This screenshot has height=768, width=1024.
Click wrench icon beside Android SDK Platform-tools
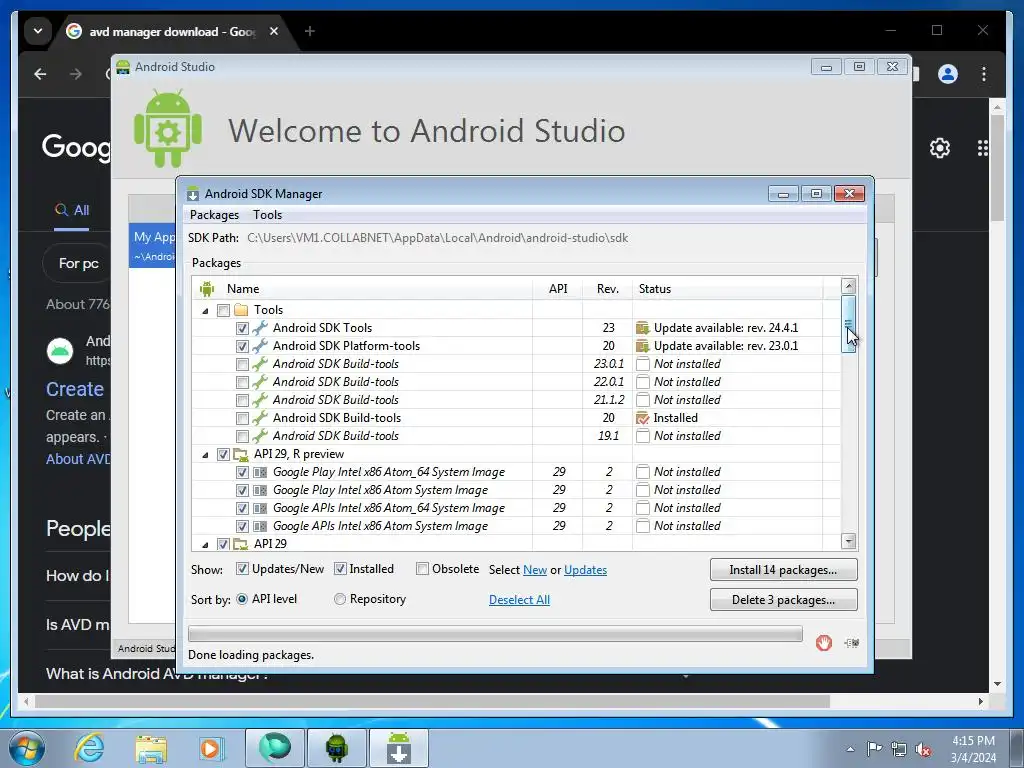(x=260, y=346)
